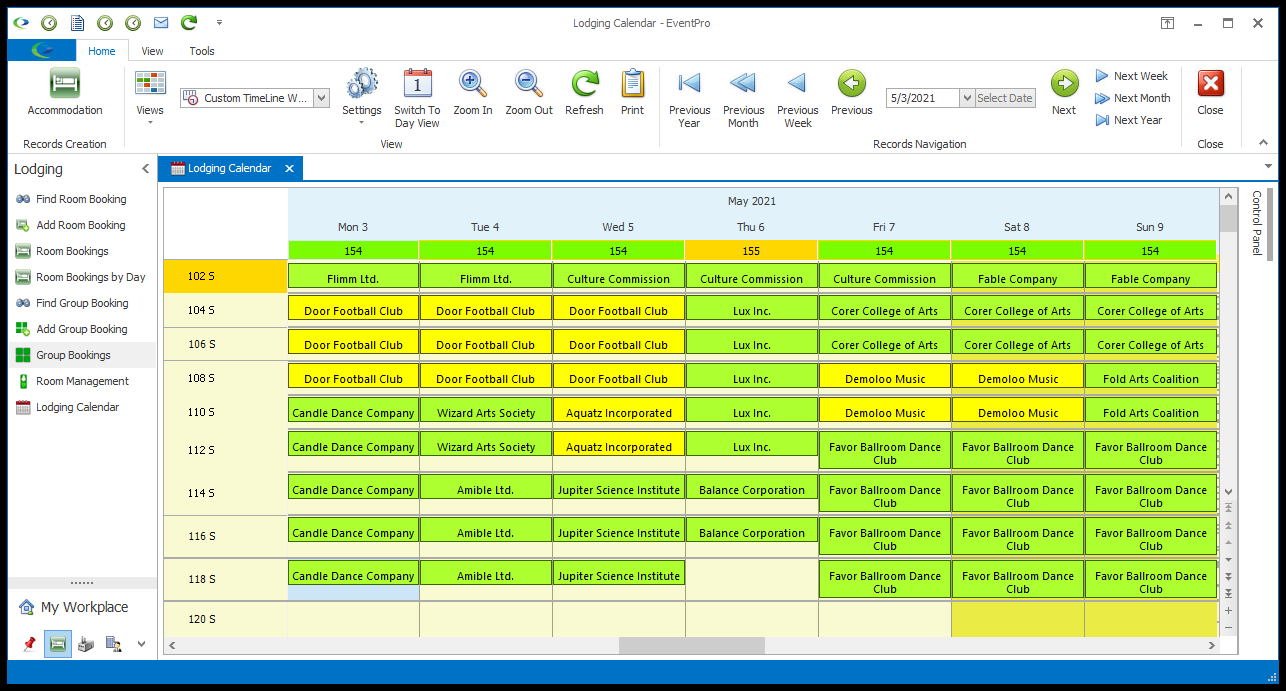The width and height of the screenshot is (1286, 691).
Task: Switch to the Tools ribbon tab
Action: click(x=202, y=51)
